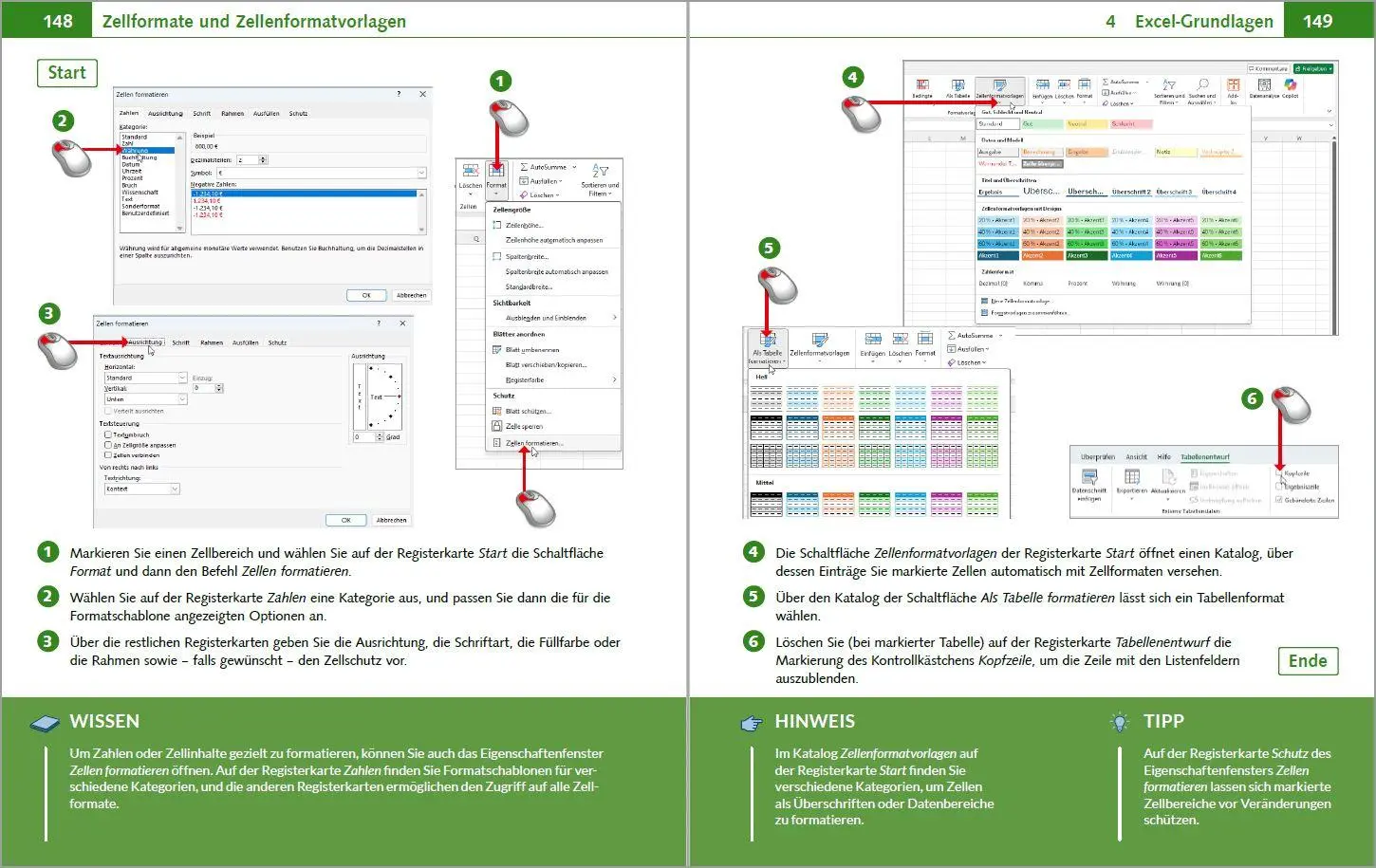Click Als Tabelle formatieren above the table gallery

click(x=767, y=348)
